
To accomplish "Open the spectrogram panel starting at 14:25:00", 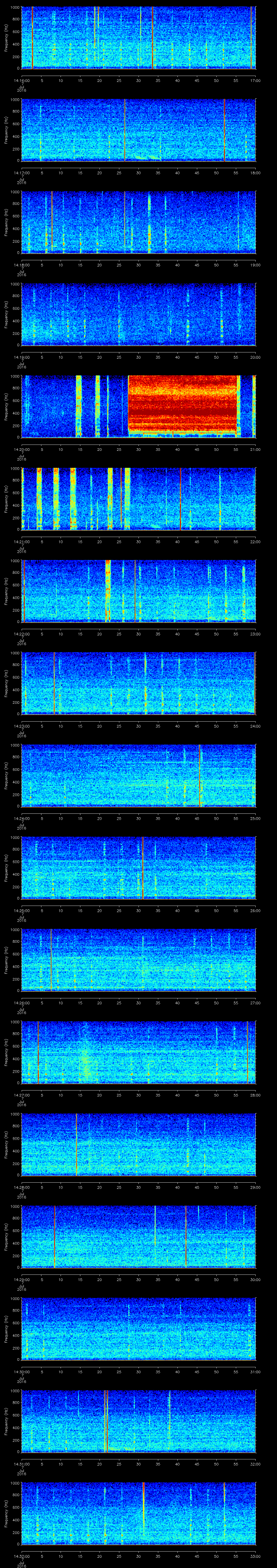I will (138, 868).
